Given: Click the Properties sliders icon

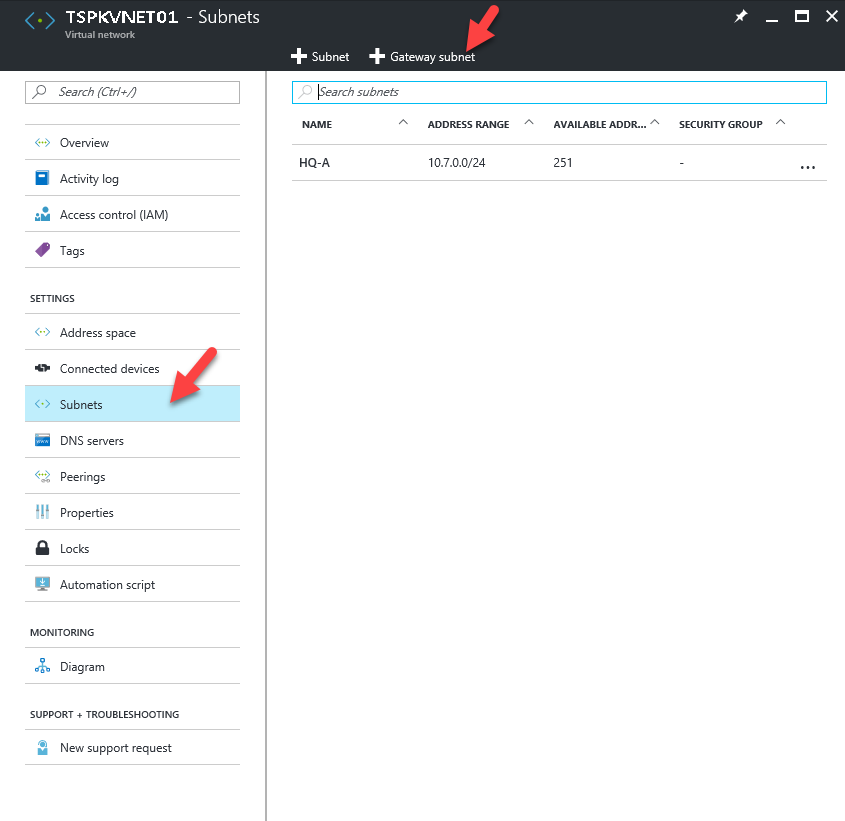Looking at the screenshot, I should (43, 512).
